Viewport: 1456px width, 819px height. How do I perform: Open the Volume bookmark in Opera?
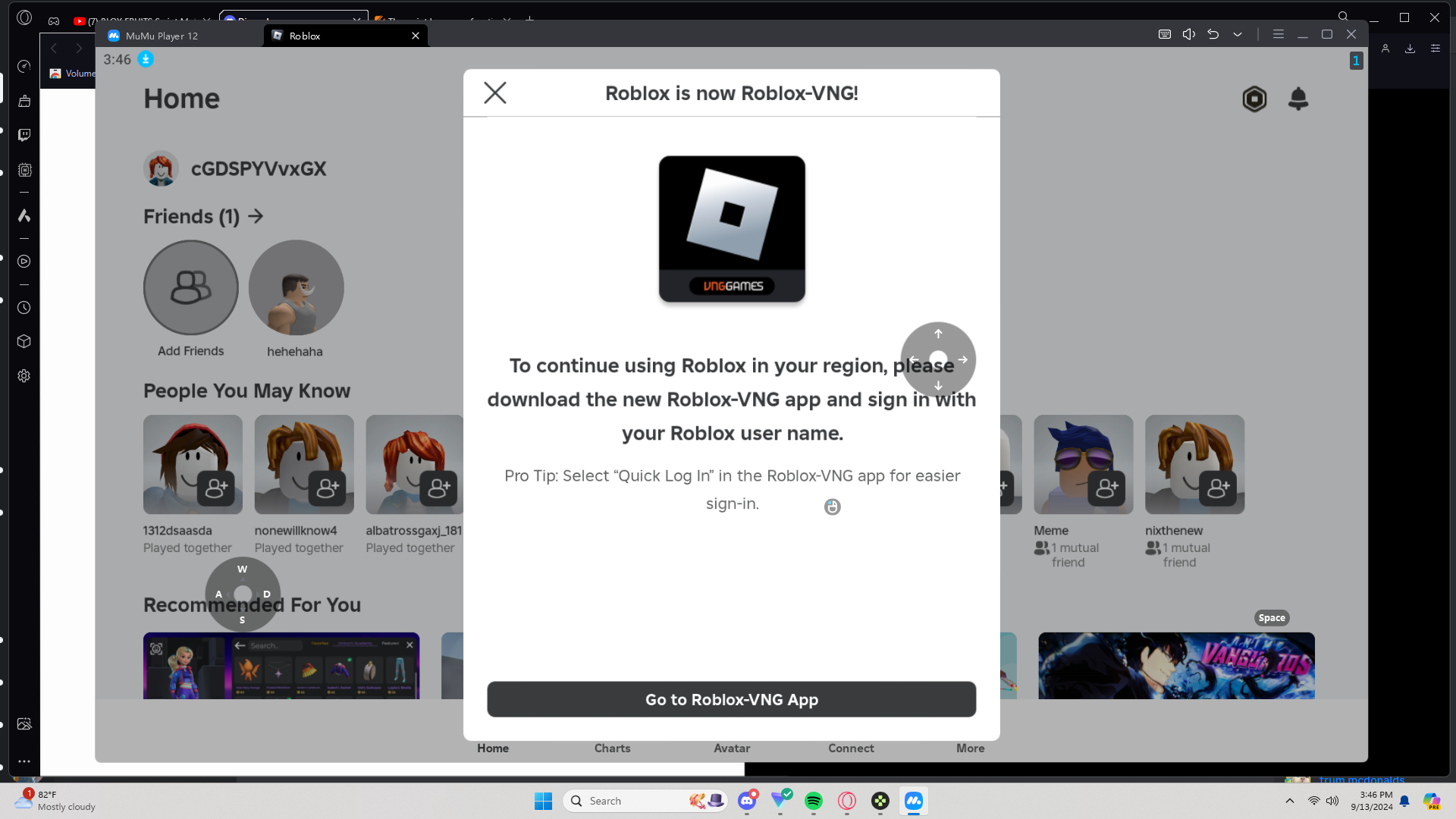click(x=73, y=74)
